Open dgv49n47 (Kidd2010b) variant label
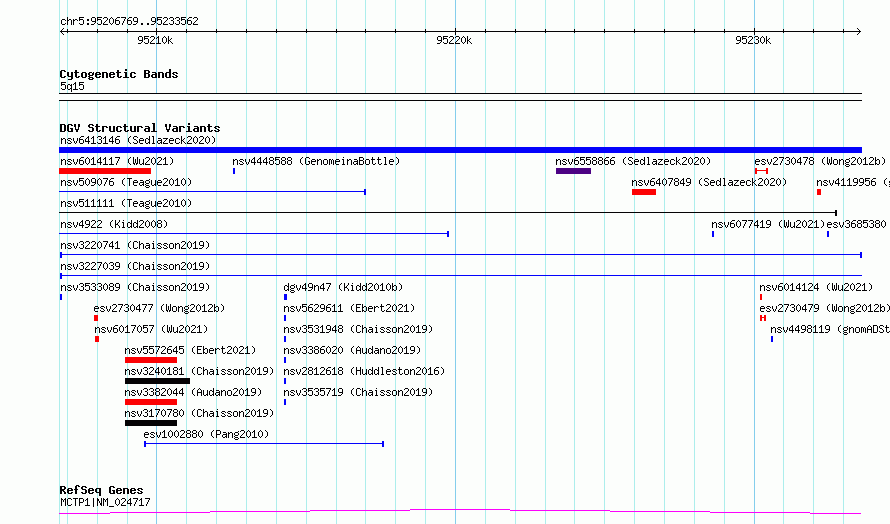The height and width of the screenshot is (524, 890). coord(343,287)
